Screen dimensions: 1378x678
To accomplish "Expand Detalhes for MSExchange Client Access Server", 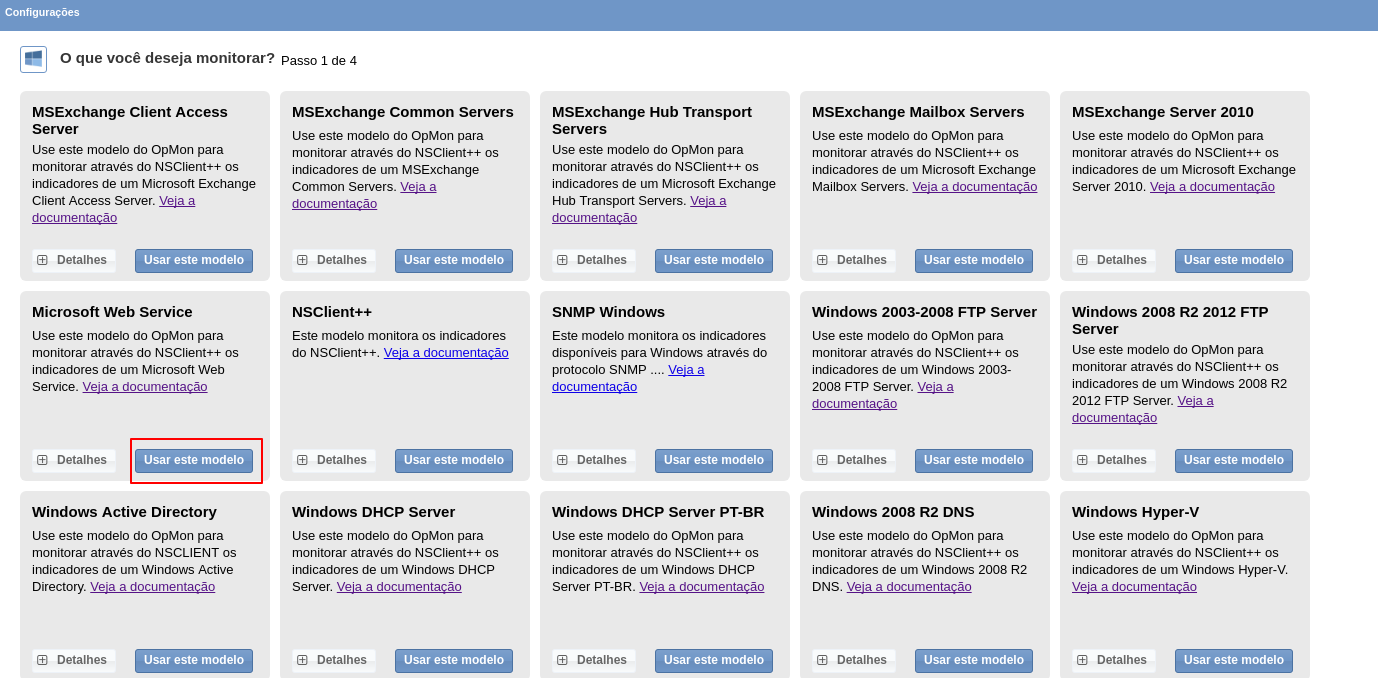I will click(x=73, y=260).
